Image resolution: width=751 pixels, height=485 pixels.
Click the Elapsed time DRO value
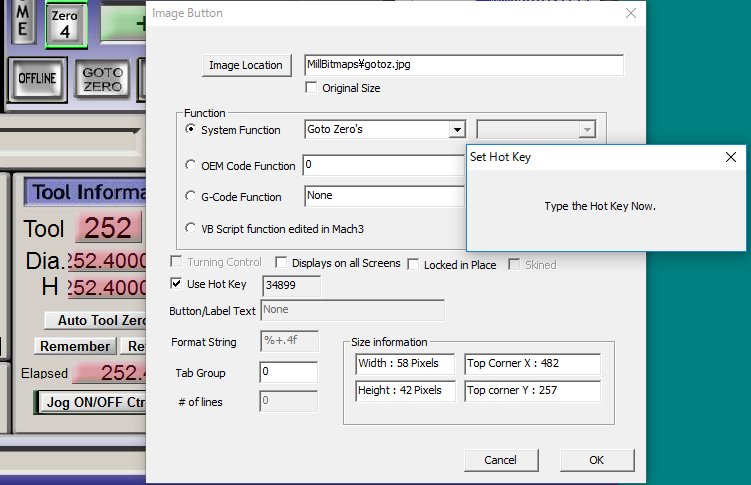(x=109, y=373)
